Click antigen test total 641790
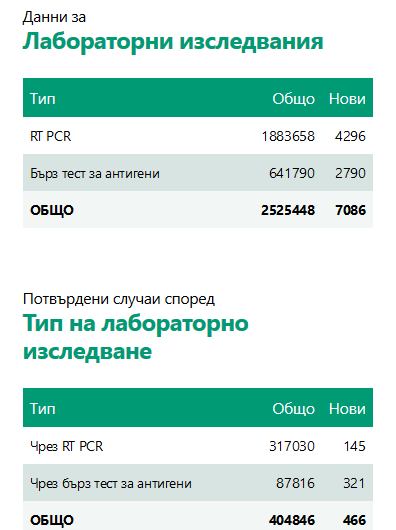This screenshot has width=396, height=530. coord(292,173)
